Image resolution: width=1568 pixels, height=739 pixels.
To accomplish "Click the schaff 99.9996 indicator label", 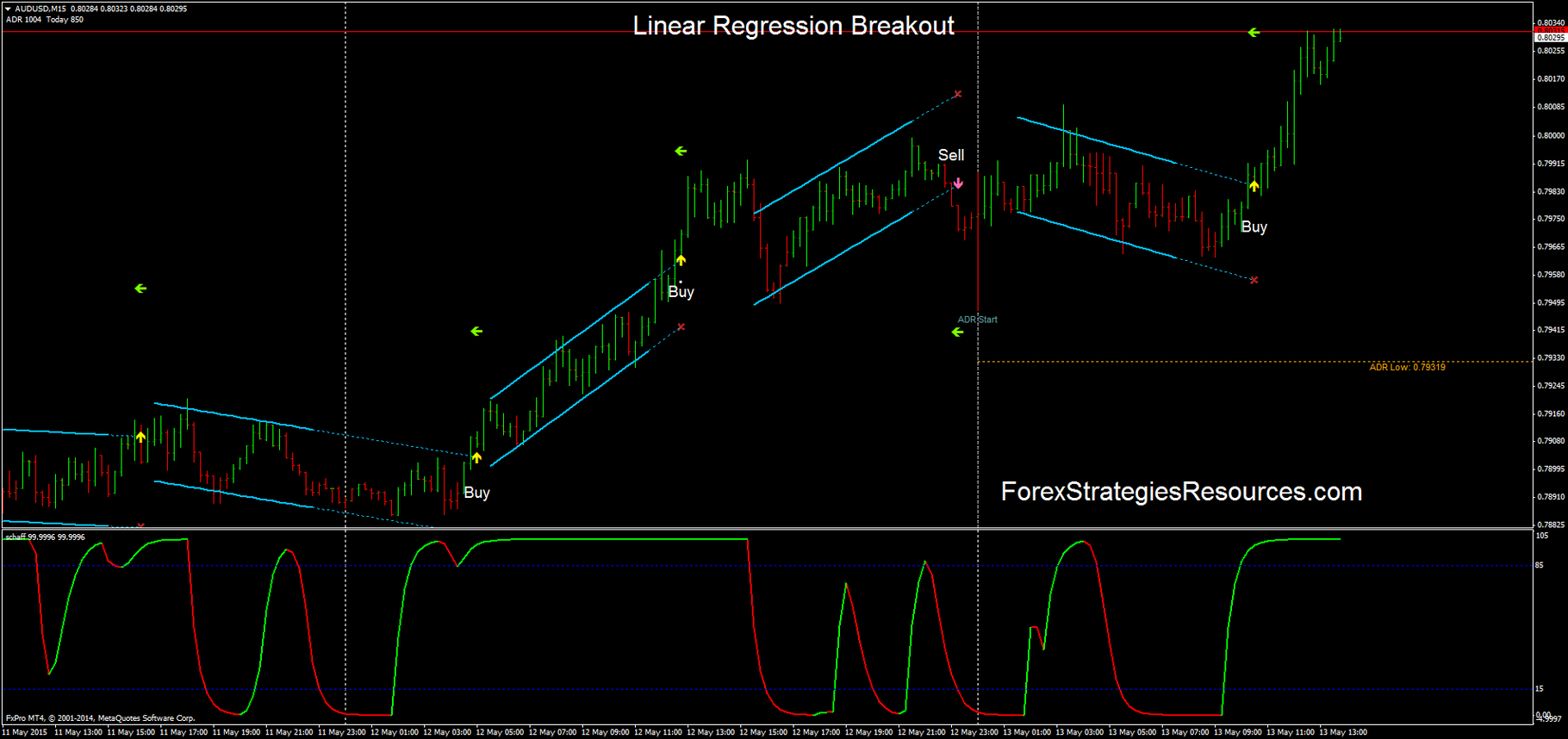I will coord(46,537).
